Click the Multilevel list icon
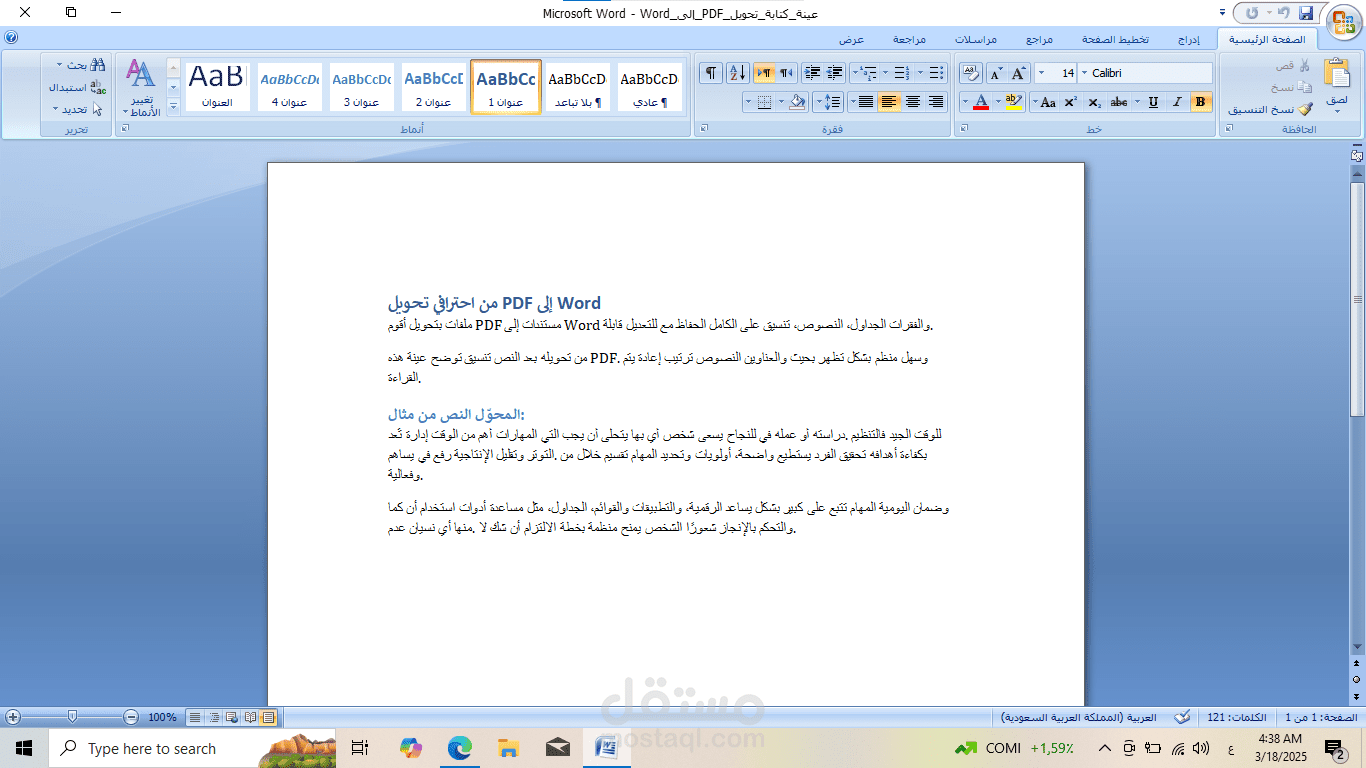The image size is (1366, 768). (x=868, y=73)
